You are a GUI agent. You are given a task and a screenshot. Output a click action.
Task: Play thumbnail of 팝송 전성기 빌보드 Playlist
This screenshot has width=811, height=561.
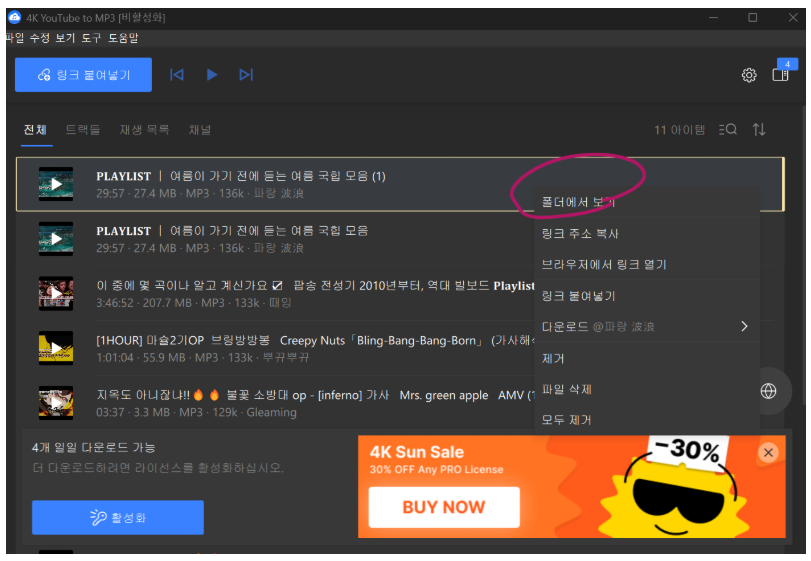click(x=56, y=294)
